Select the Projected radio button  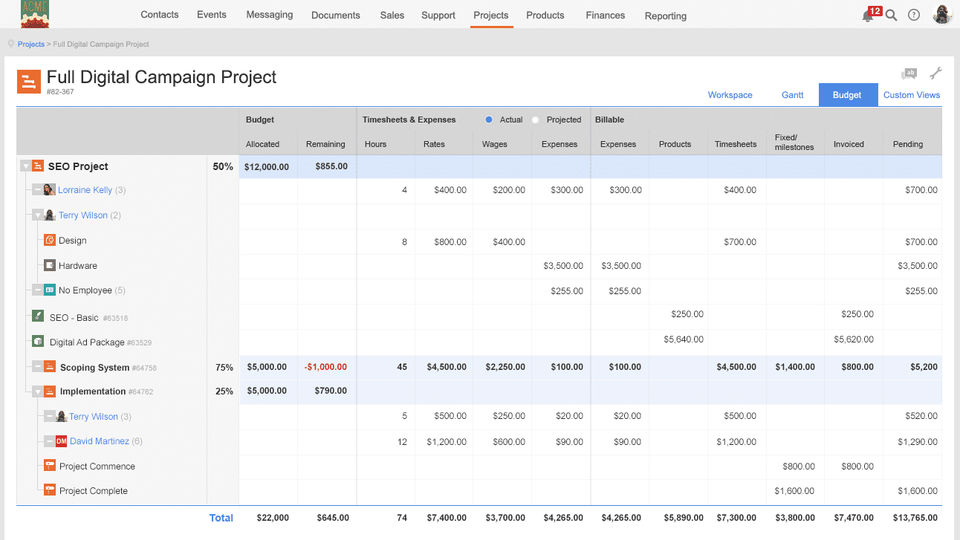click(x=536, y=120)
